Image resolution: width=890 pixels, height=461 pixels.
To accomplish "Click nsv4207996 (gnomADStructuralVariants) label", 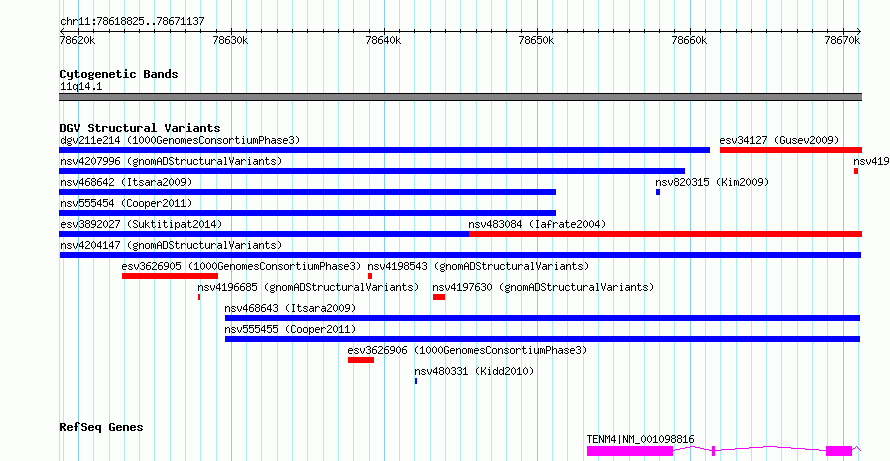I will click(171, 161).
